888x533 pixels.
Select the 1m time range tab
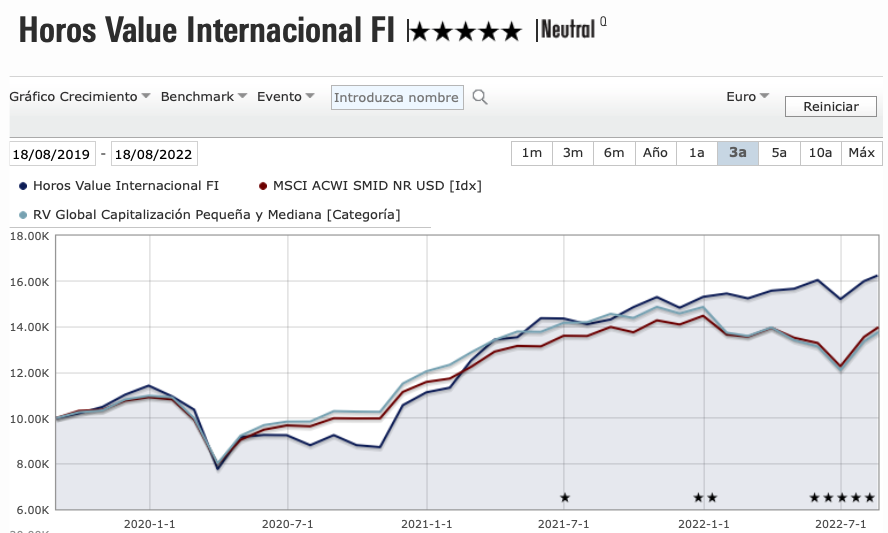pyautogui.click(x=532, y=153)
